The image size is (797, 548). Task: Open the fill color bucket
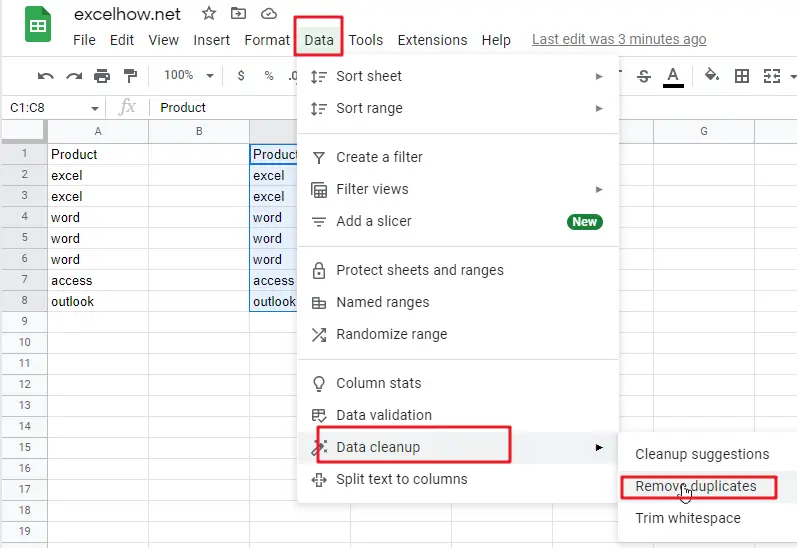point(712,76)
